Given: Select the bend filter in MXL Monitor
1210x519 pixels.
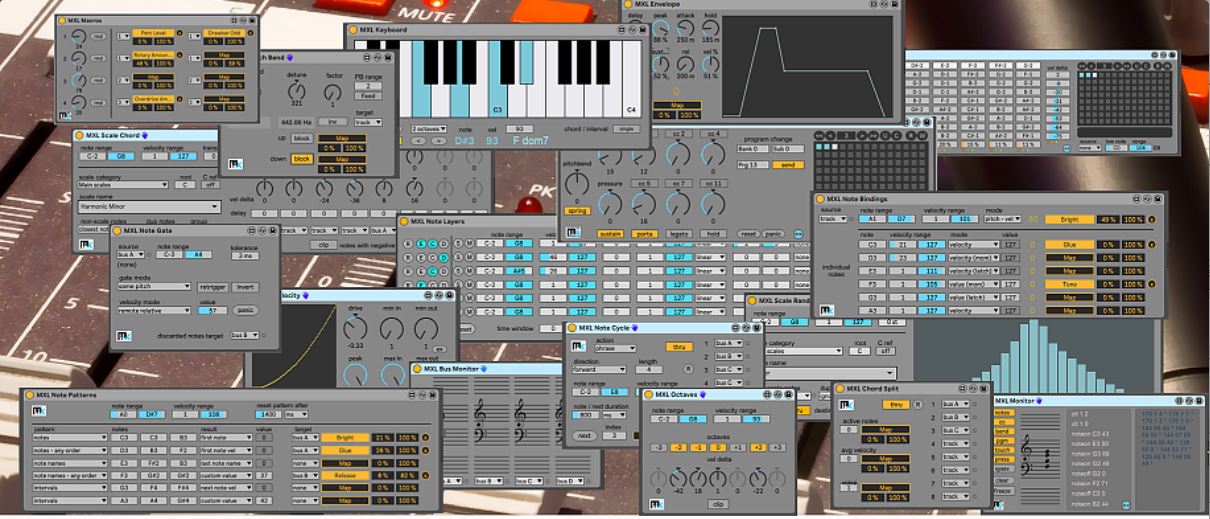Looking at the screenshot, I should coord(1003,431).
